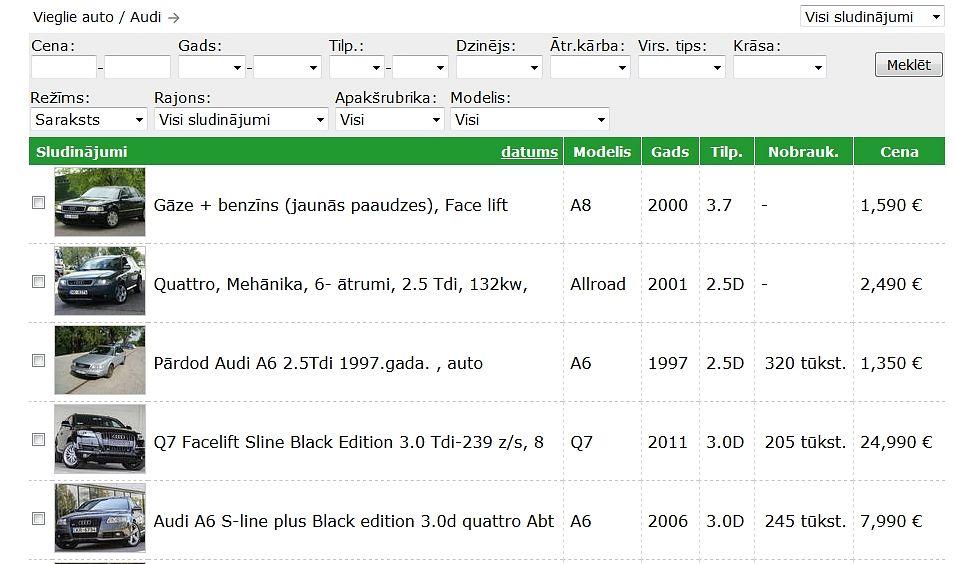Open the Ātr.kārba gearbox dropdown
Screen dimensions: 954x564
[x=590, y=67]
